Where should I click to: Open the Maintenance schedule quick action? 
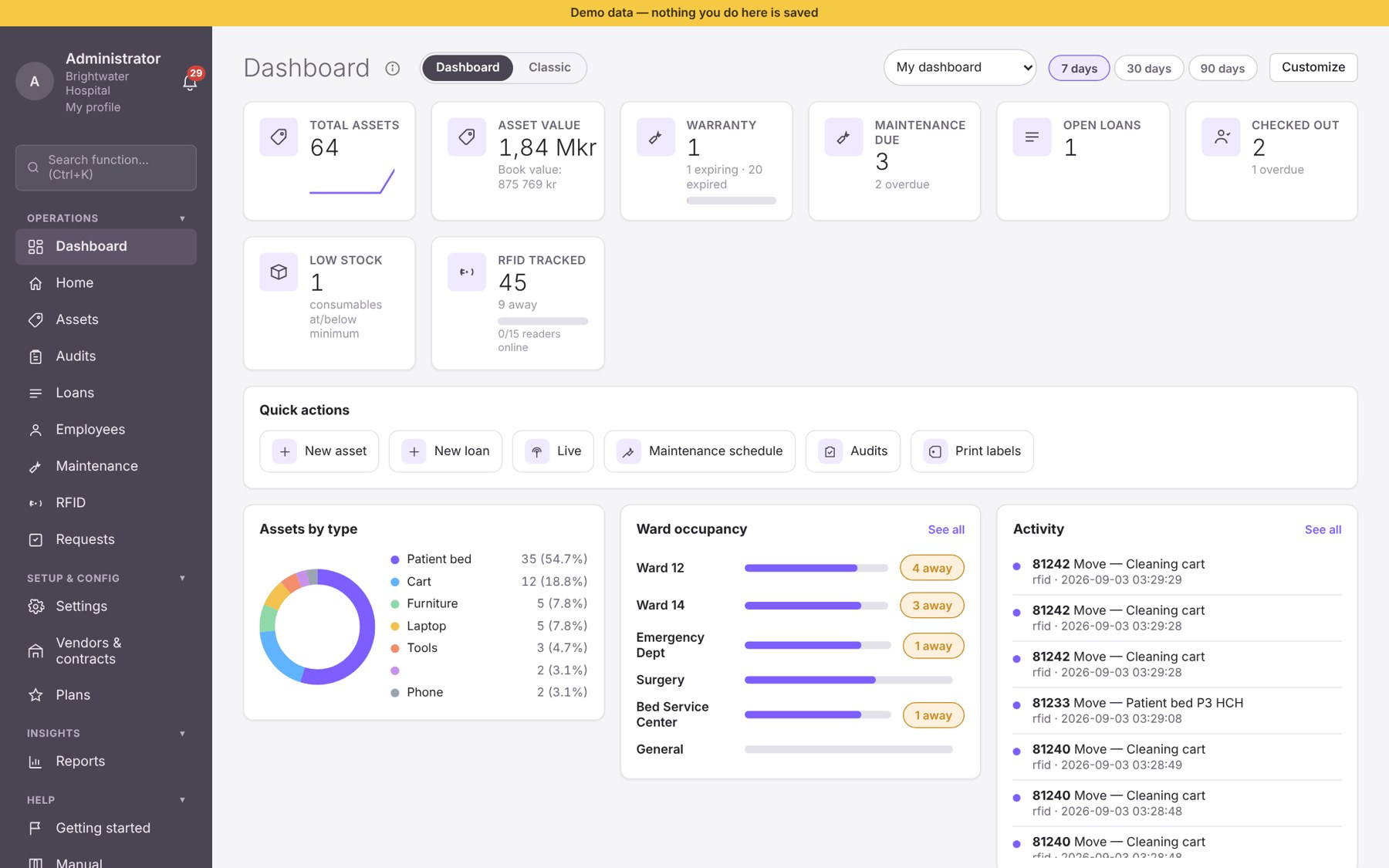point(699,451)
